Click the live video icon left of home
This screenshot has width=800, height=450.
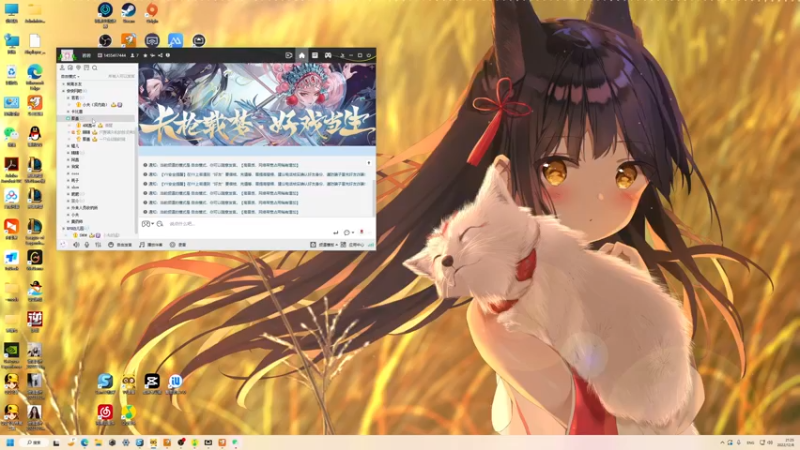(x=288, y=55)
